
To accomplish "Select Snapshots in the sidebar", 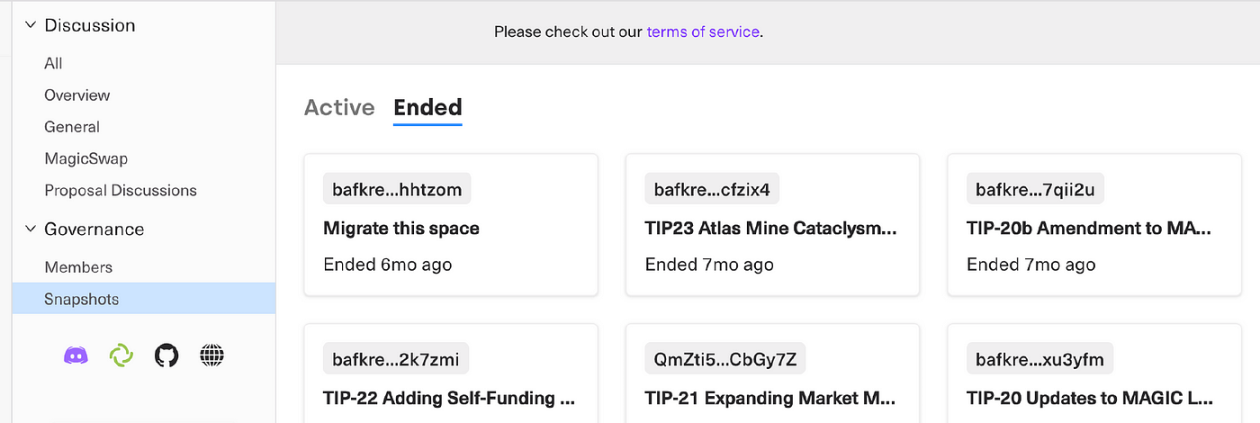I will pos(143,299).
